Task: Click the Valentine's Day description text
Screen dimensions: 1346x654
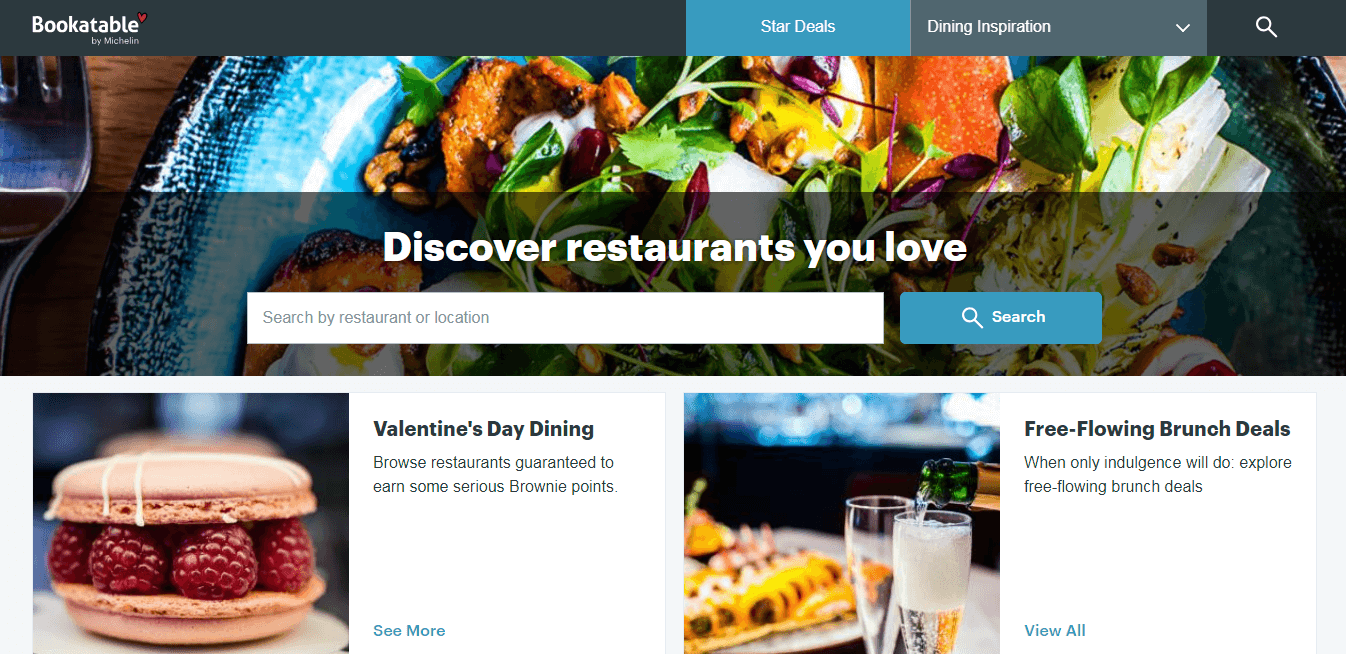Action: pyautogui.click(x=495, y=475)
